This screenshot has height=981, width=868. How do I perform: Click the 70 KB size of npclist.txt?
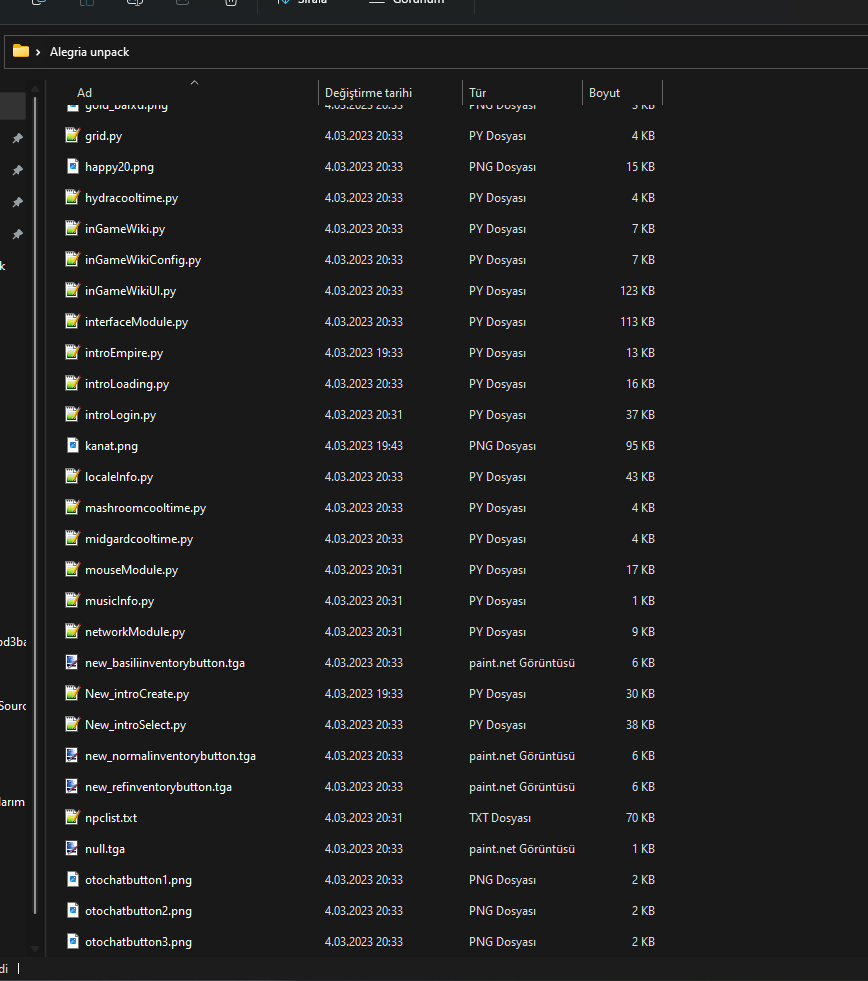[x=640, y=818]
